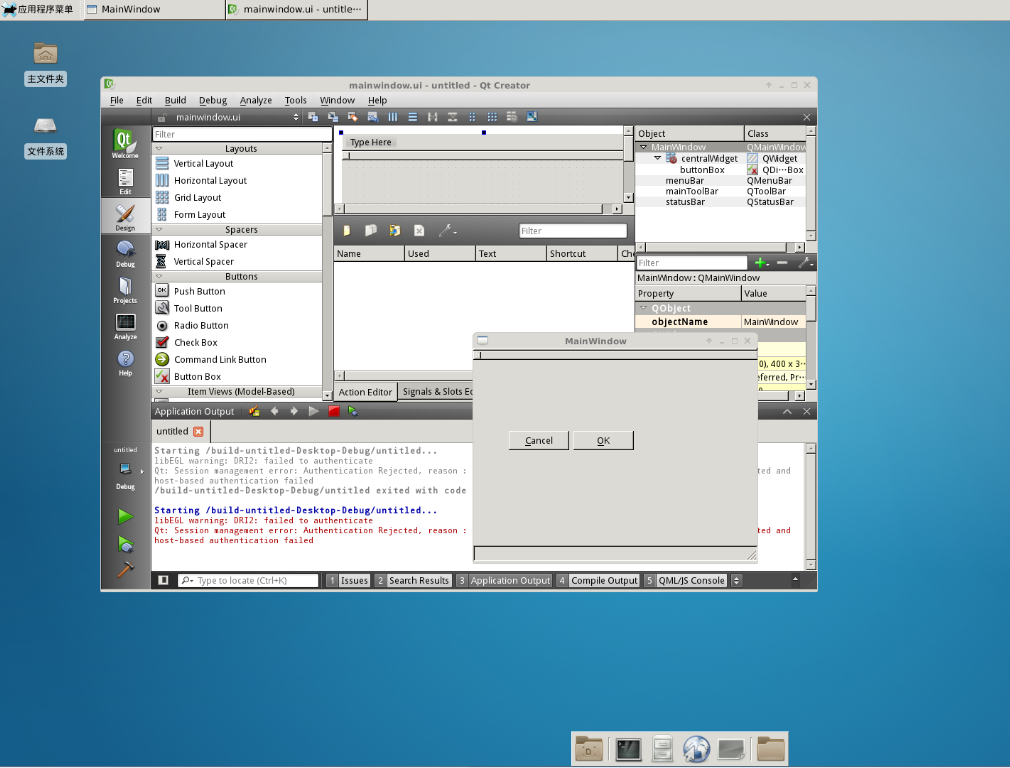Click the Type to locate search field
The image size is (1010, 768).
248,580
